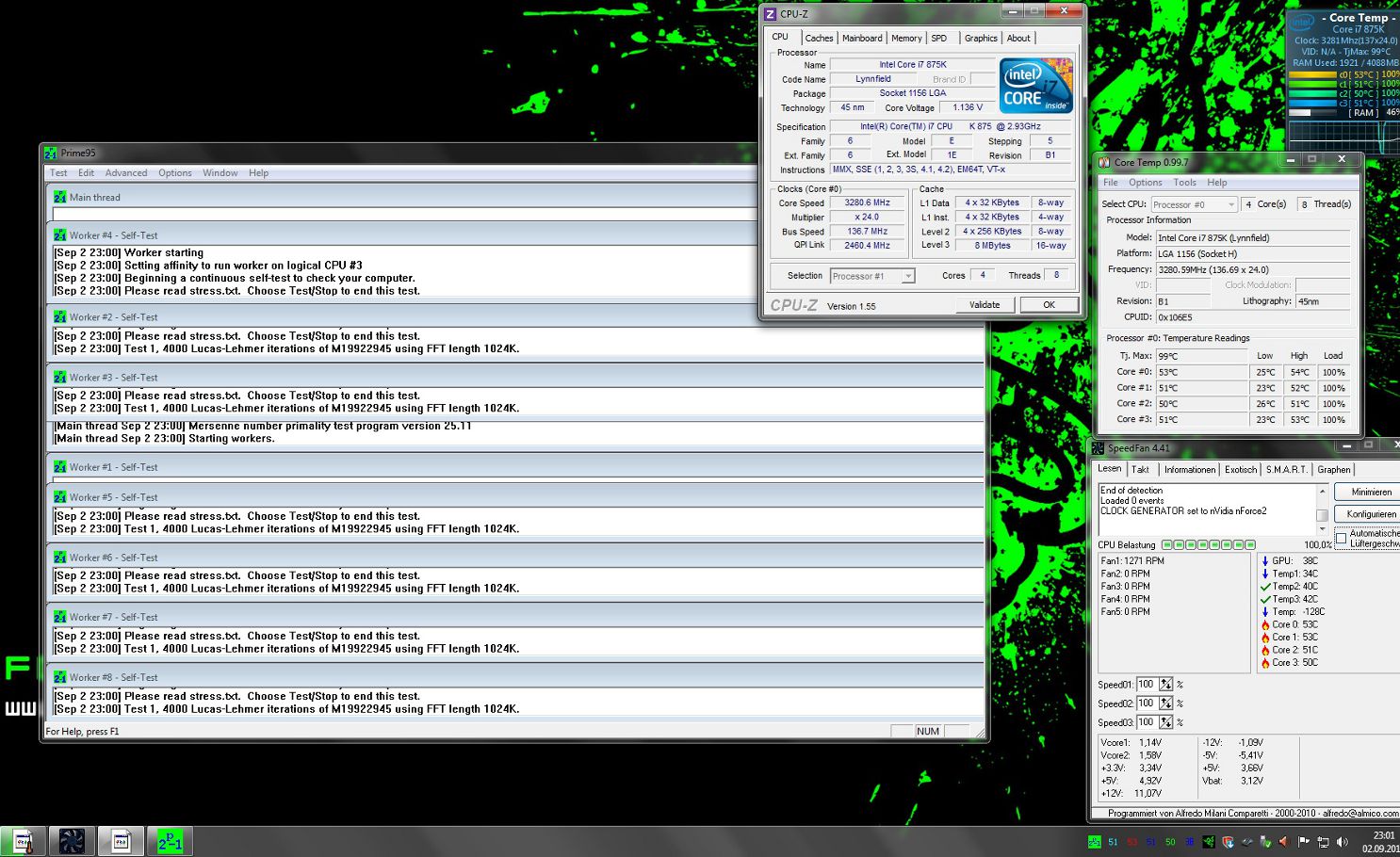Click the Action Center flag tray icon
1400x857 pixels.
pyautogui.click(x=1304, y=842)
